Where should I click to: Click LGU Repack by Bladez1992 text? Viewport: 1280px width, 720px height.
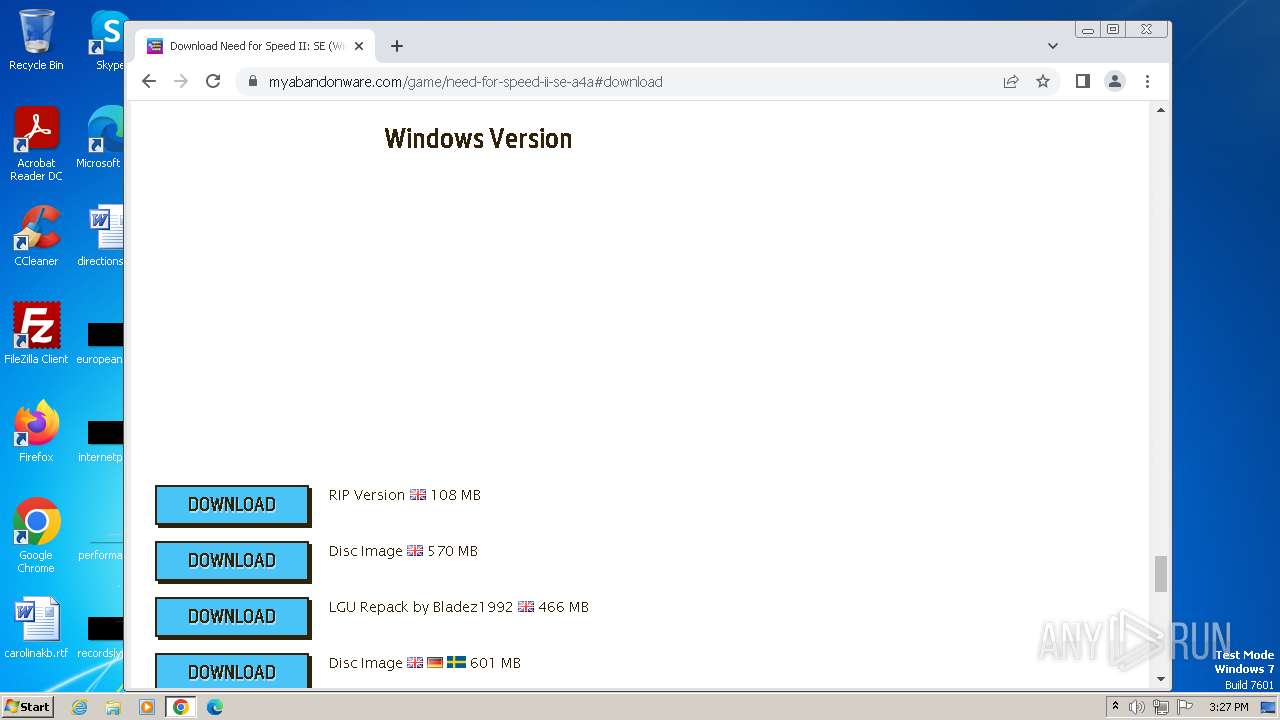458,607
